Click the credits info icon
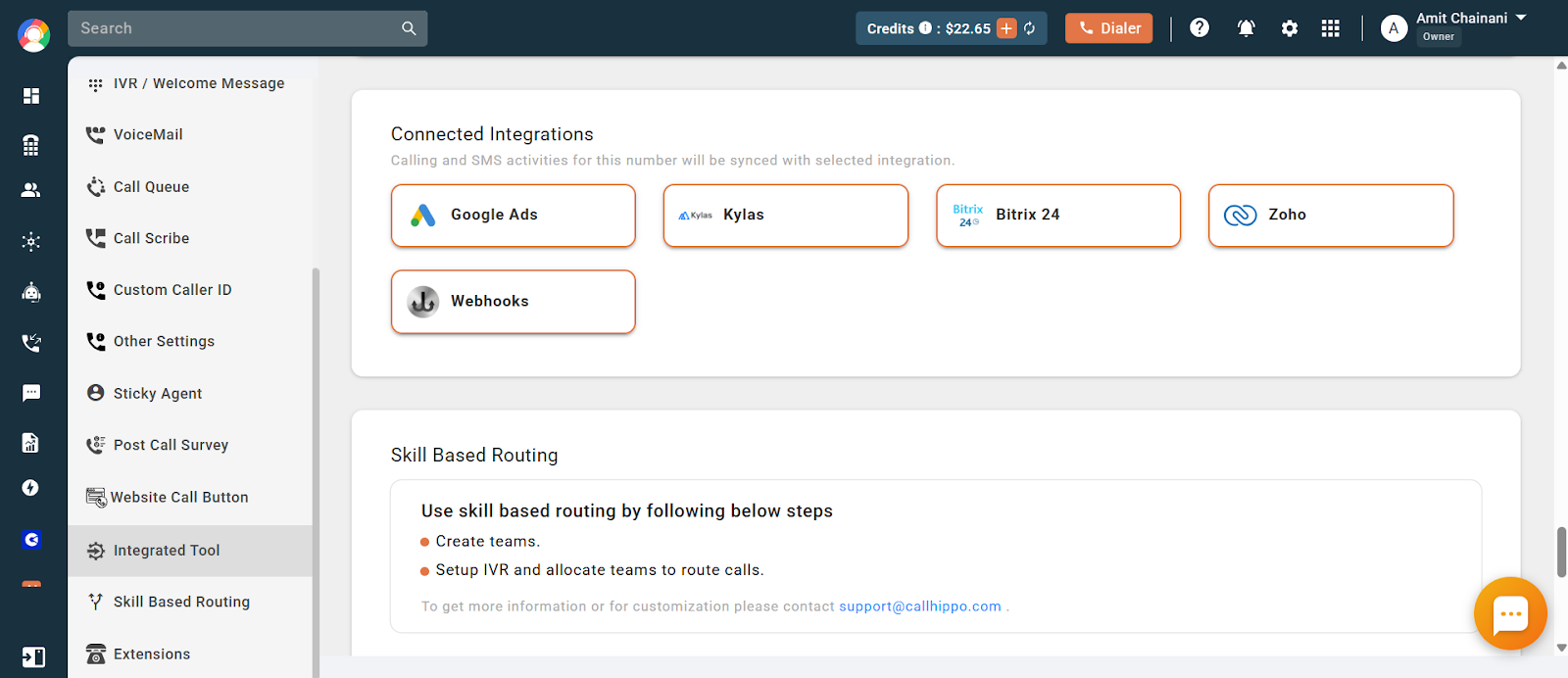This screenshot has width=1568, height=678. [925, 28]
